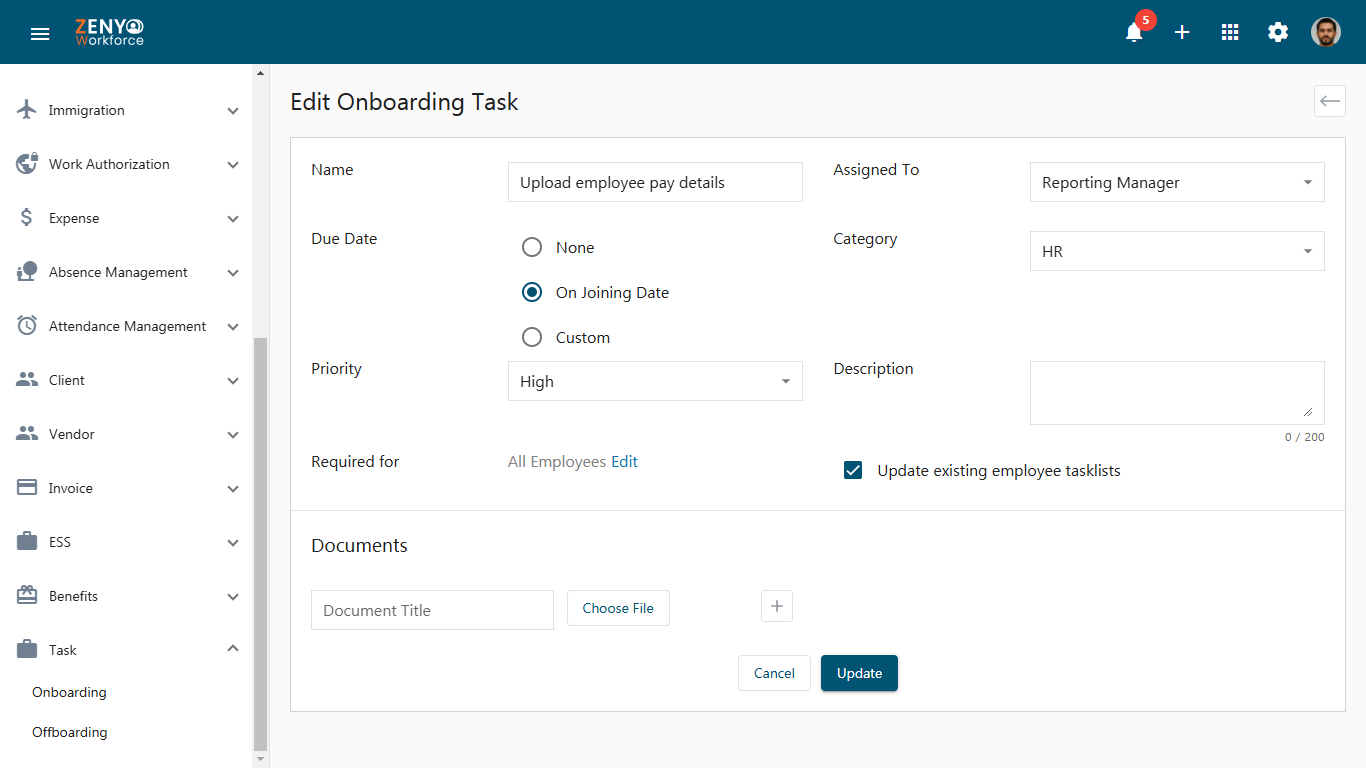Click the Immigration airplane icon
Viewport: 1366px width, 768px height.
tap(27, 110)
